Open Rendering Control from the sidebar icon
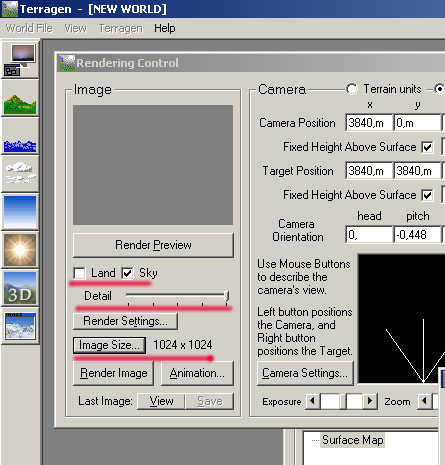This screenshot has width=445, height=465. 20,60
